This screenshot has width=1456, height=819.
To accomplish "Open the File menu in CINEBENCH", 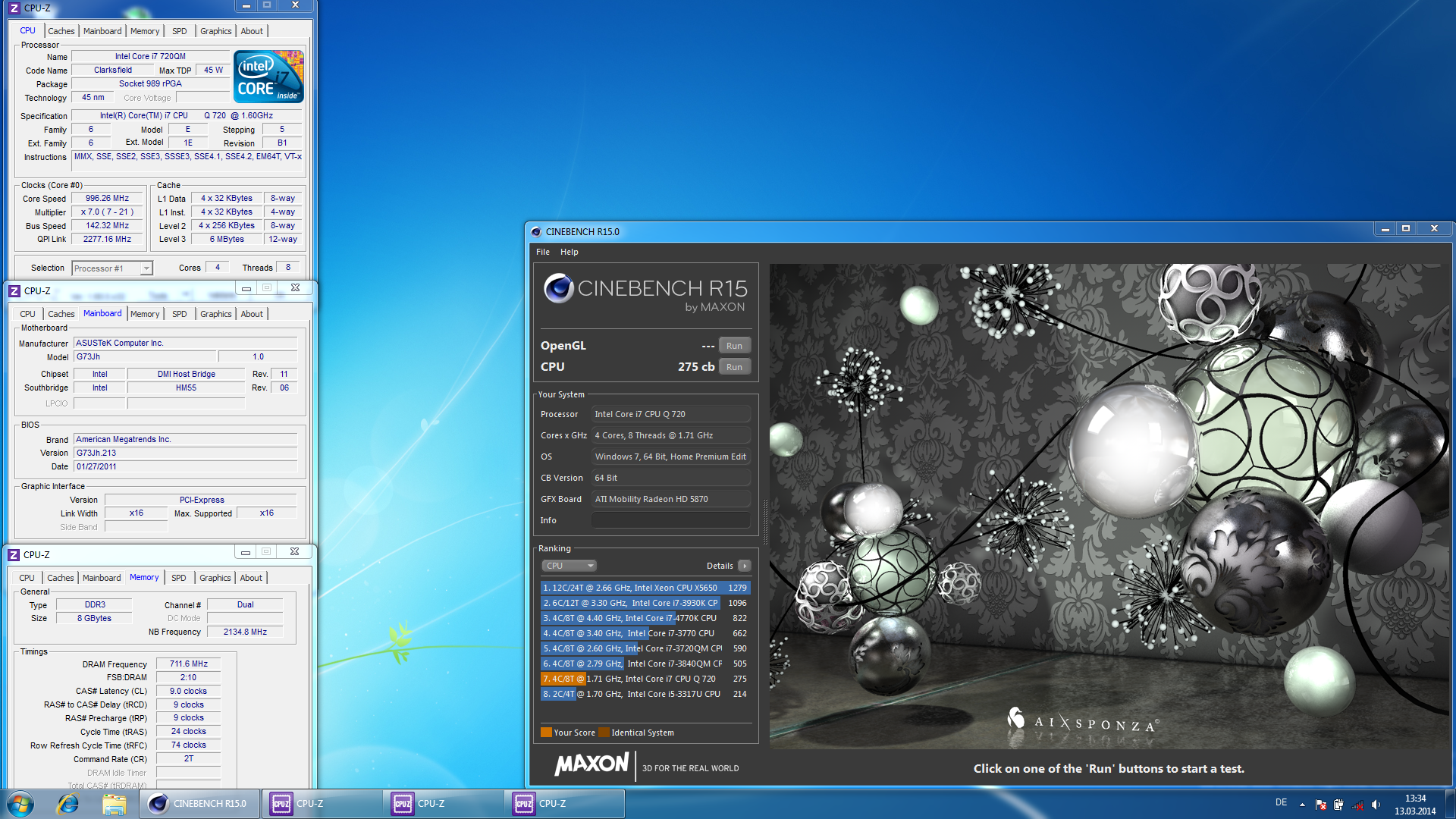I will (543, 252).
